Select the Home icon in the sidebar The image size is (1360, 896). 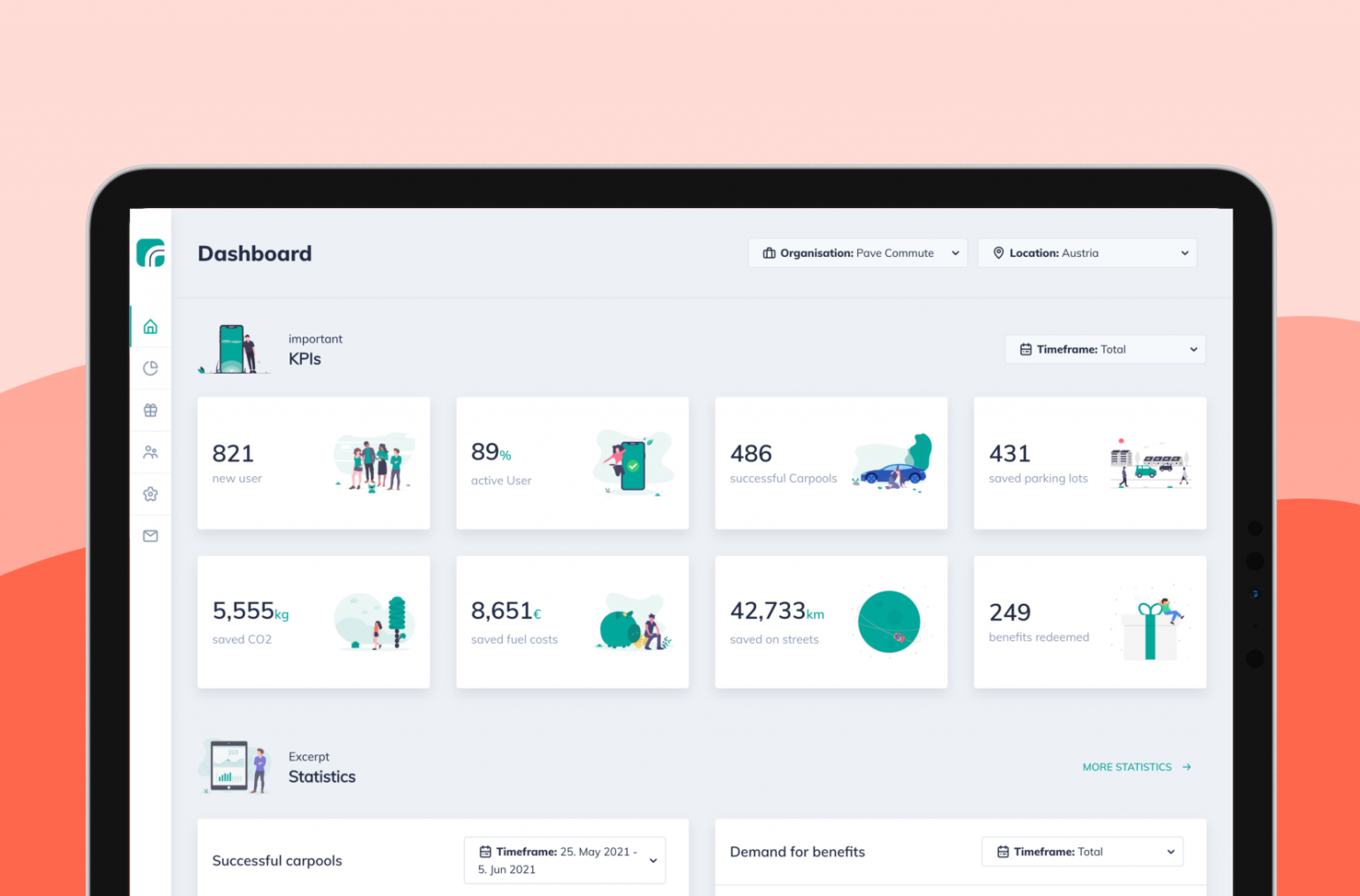(151, 327)
